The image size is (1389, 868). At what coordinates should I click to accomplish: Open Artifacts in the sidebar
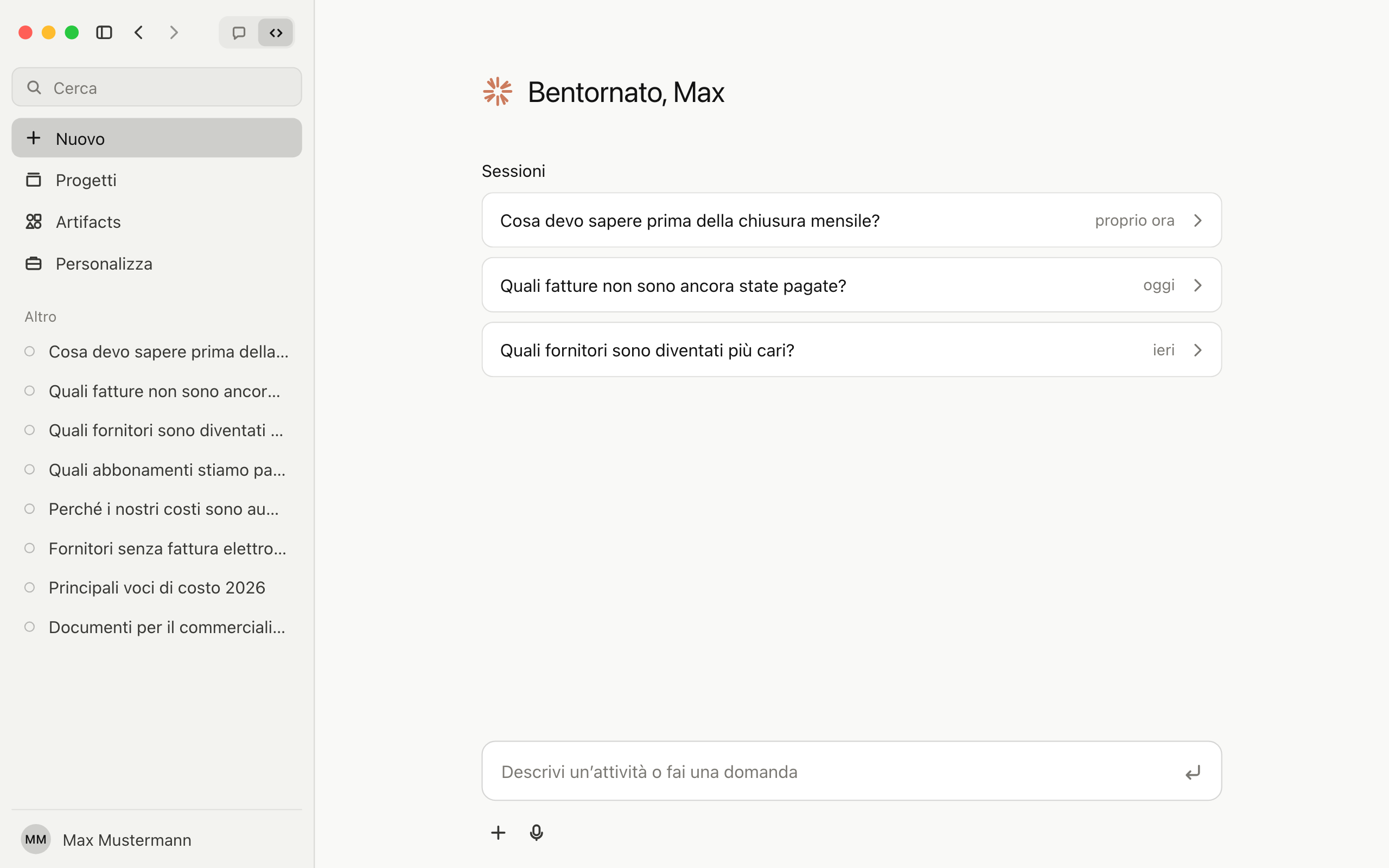pos(157,221)
